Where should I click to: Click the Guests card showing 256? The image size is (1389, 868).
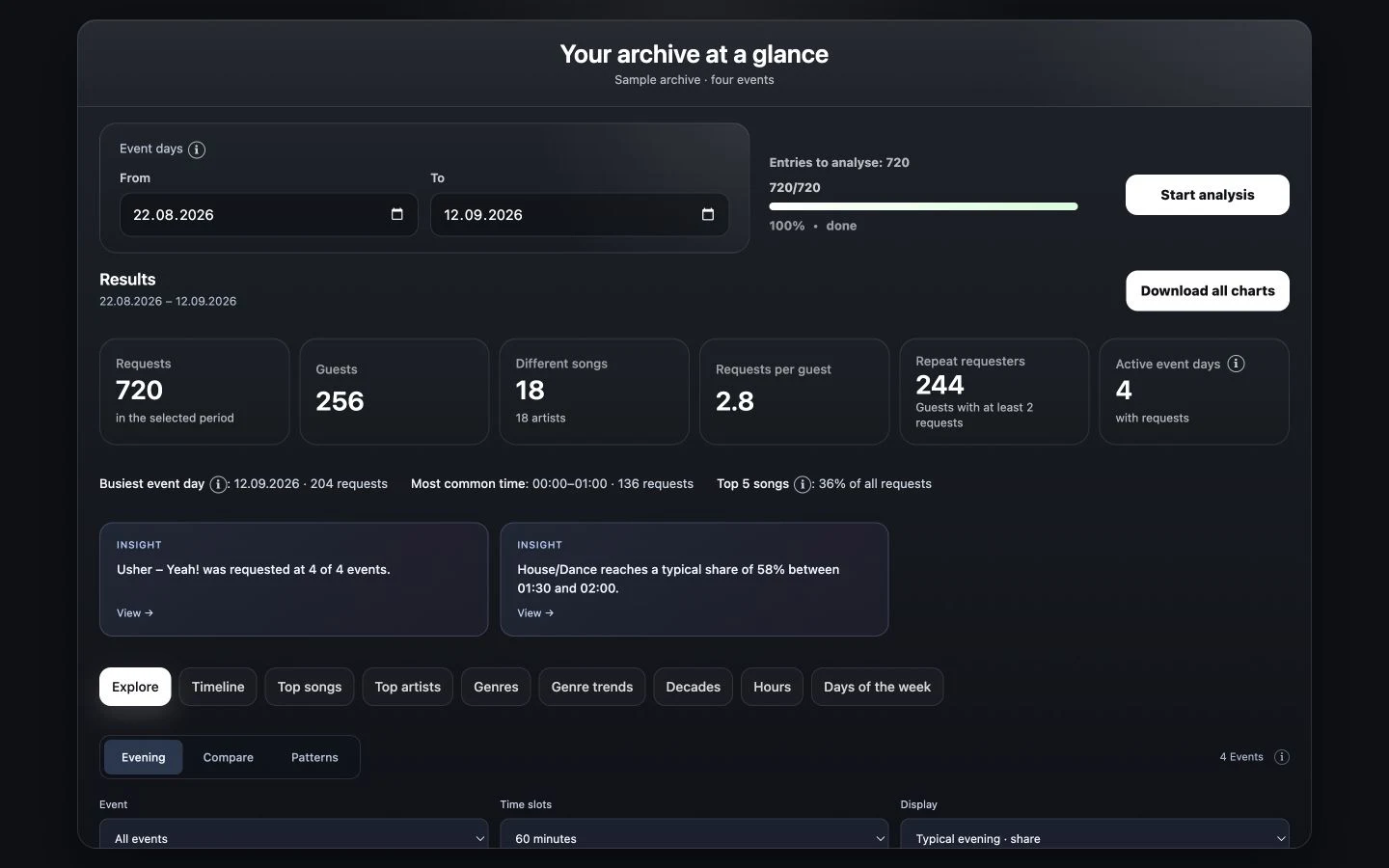[395, 392]
